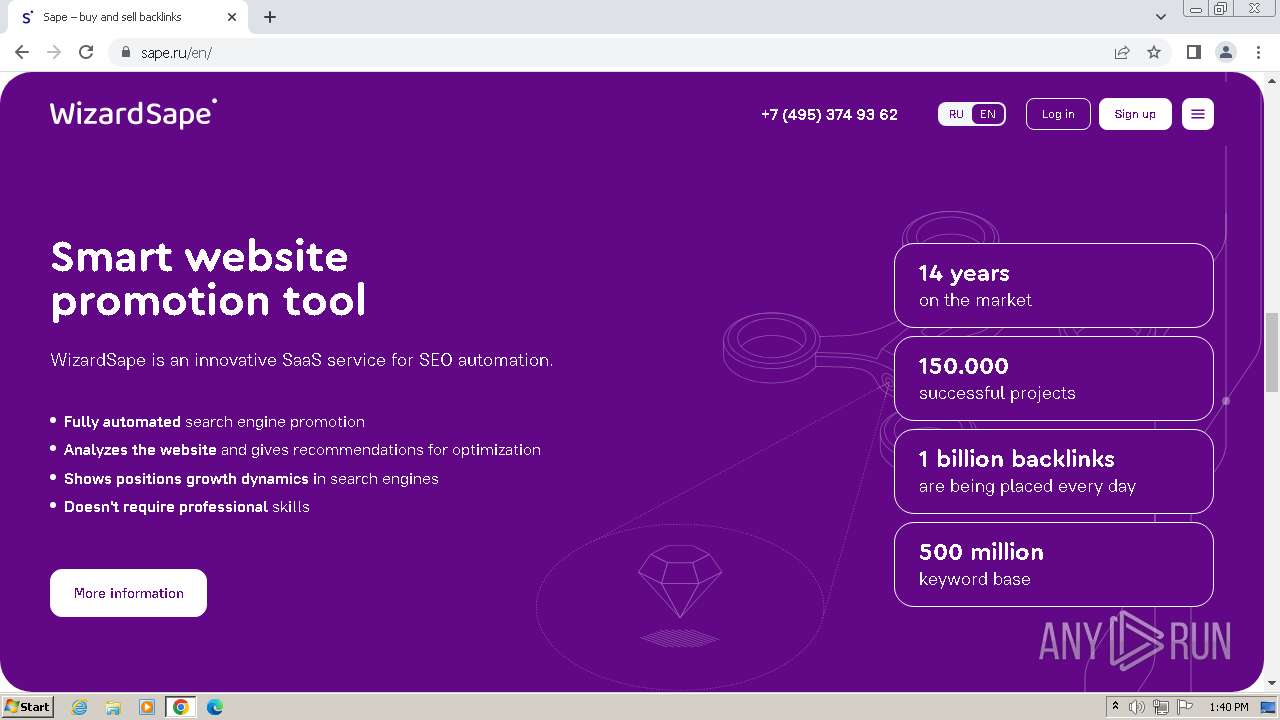Open File Explorer from taskbar
Screen dimensions: 1280x720
(113, 707)
